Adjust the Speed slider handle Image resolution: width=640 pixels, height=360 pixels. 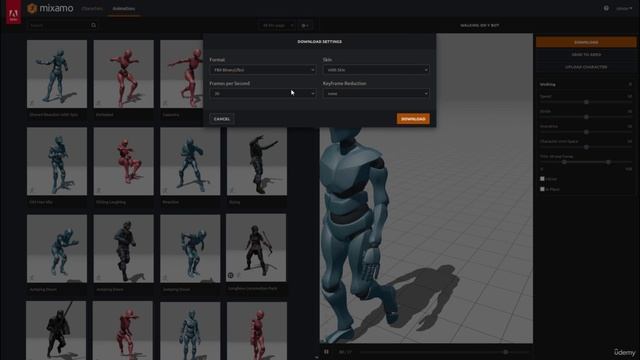point(586,102)
